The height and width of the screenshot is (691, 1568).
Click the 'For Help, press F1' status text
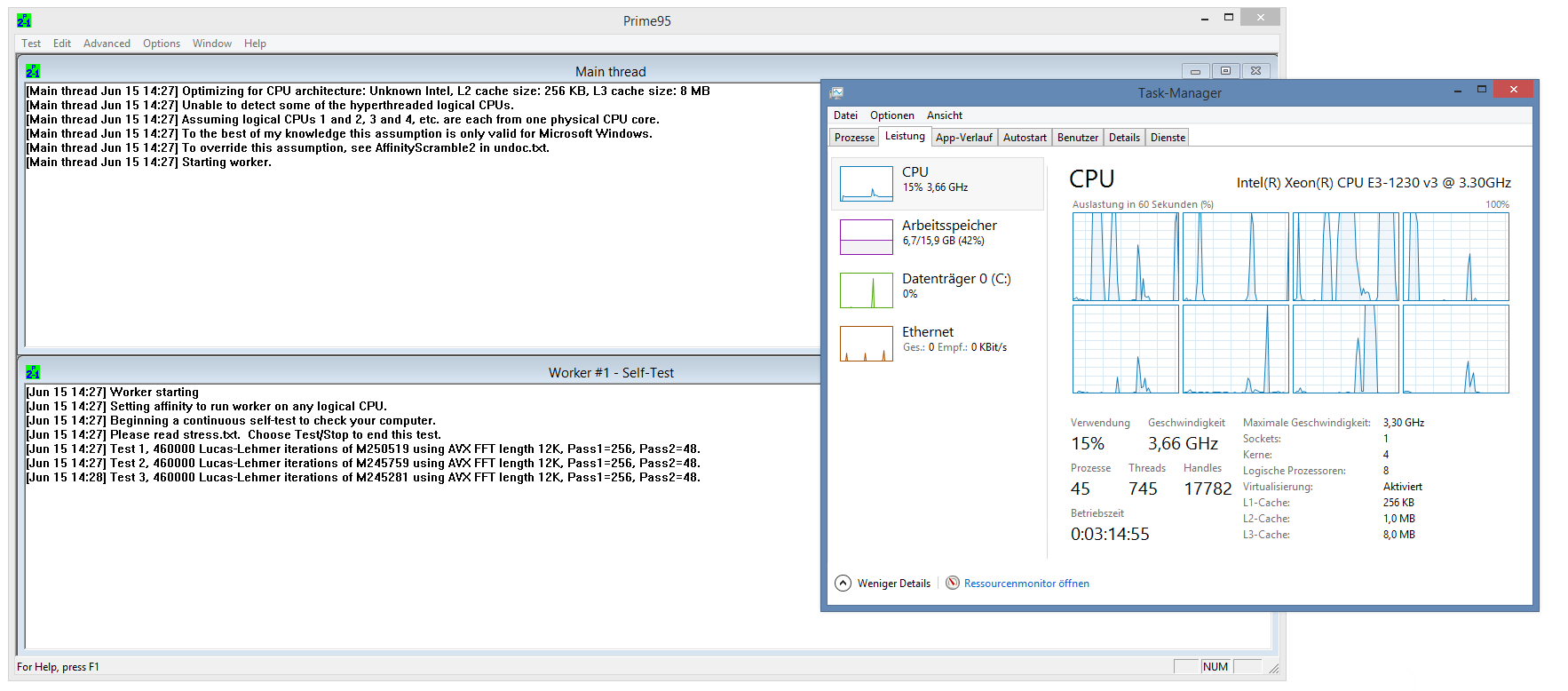(58, 667)
